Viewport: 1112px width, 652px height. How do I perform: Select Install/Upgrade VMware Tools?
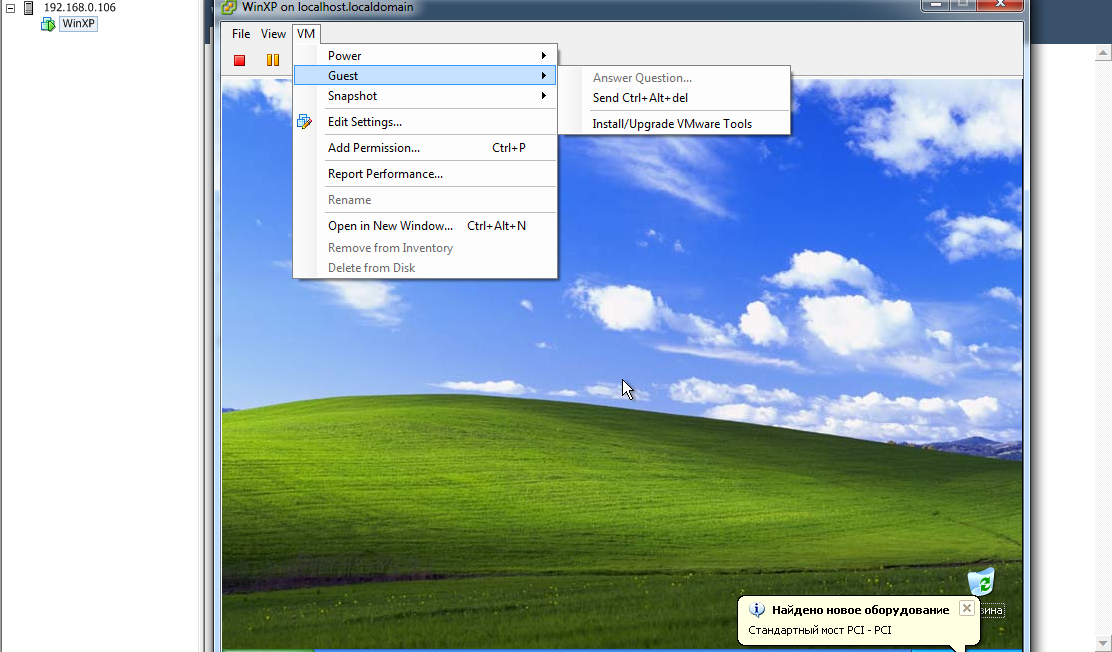(672, 124)
